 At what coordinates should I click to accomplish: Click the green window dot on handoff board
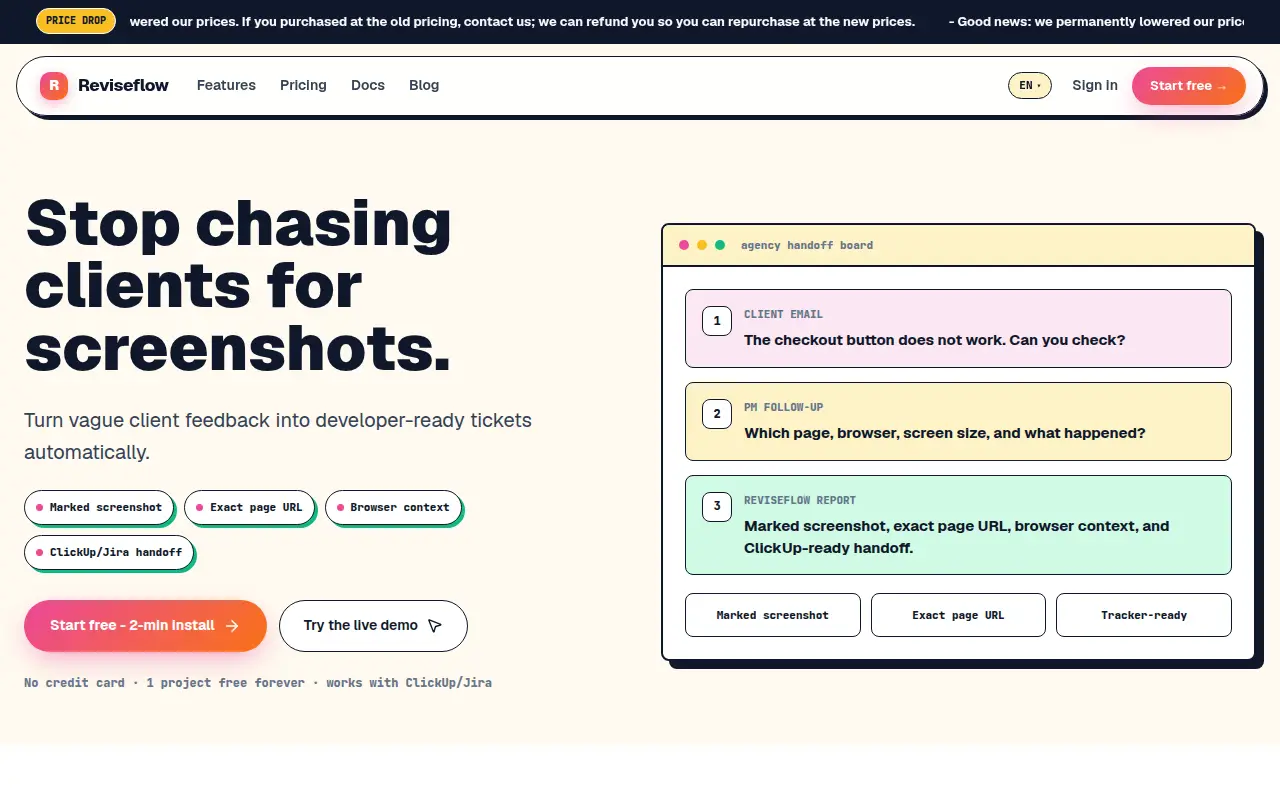point(720,245)
